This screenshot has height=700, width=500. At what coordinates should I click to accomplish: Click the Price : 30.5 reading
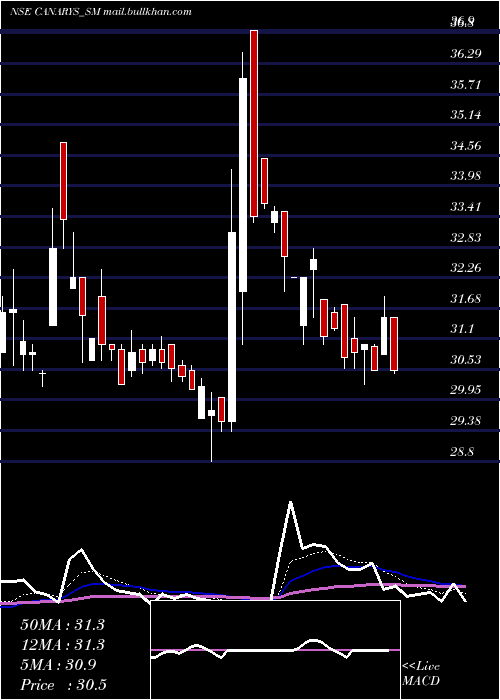click(63, 685)
